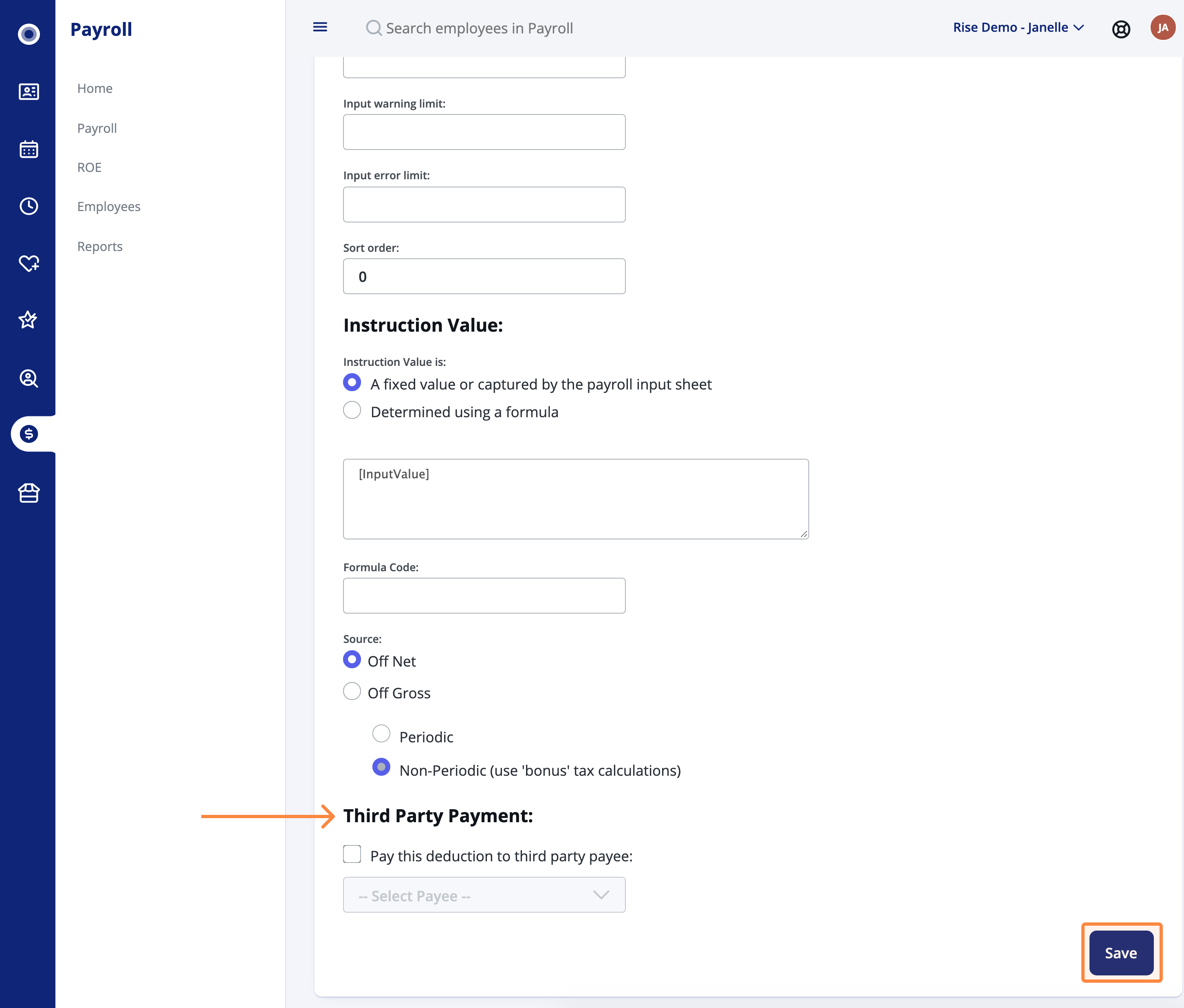Click the Sort order field
Screen dimensions: 1184x1008
484,277
